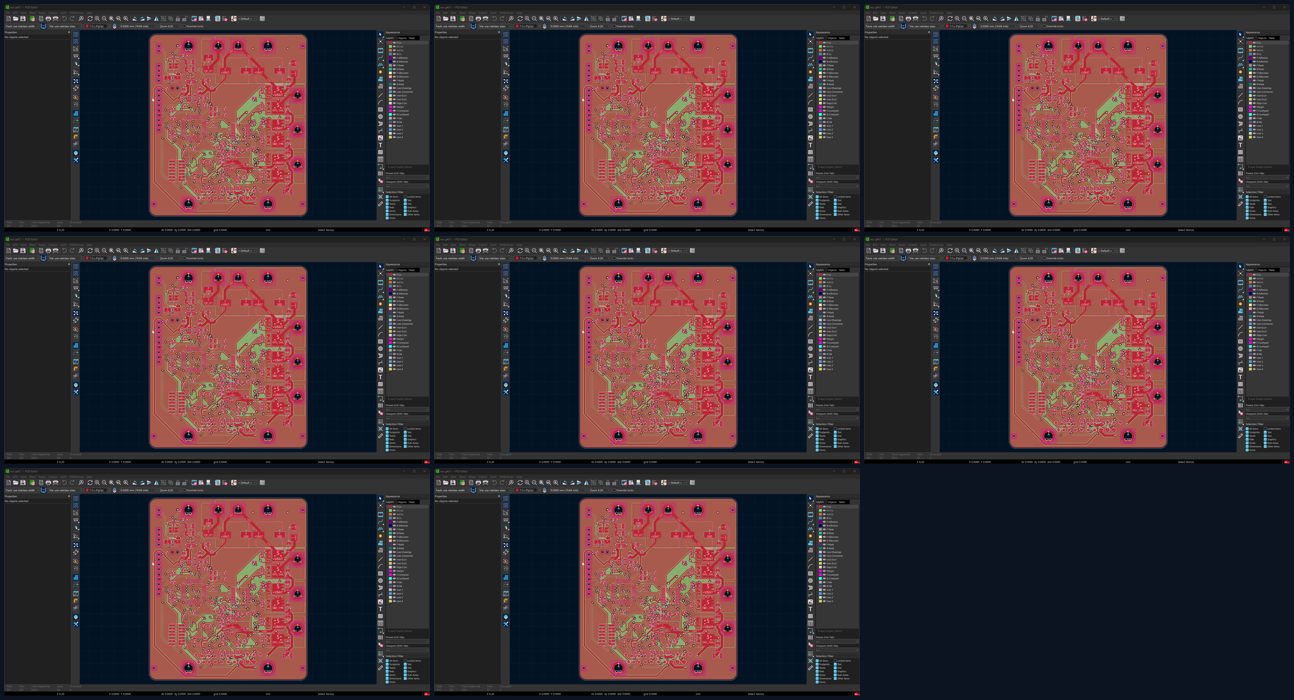
Task: Click Plot icon in bottom-left window toolbar
Action: (x=55, y=483)
